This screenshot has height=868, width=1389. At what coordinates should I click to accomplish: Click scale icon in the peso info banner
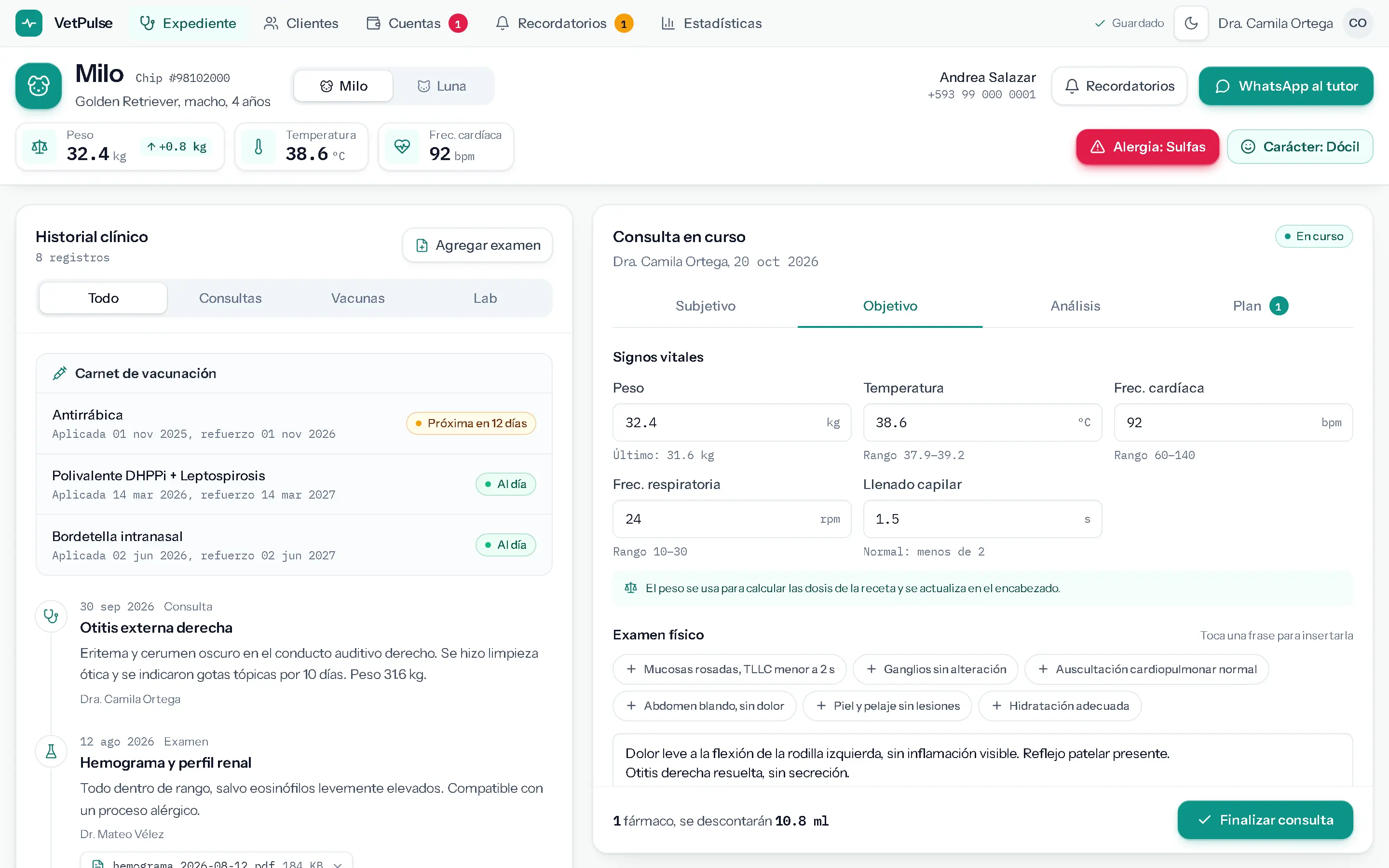[x=631, y=588]
